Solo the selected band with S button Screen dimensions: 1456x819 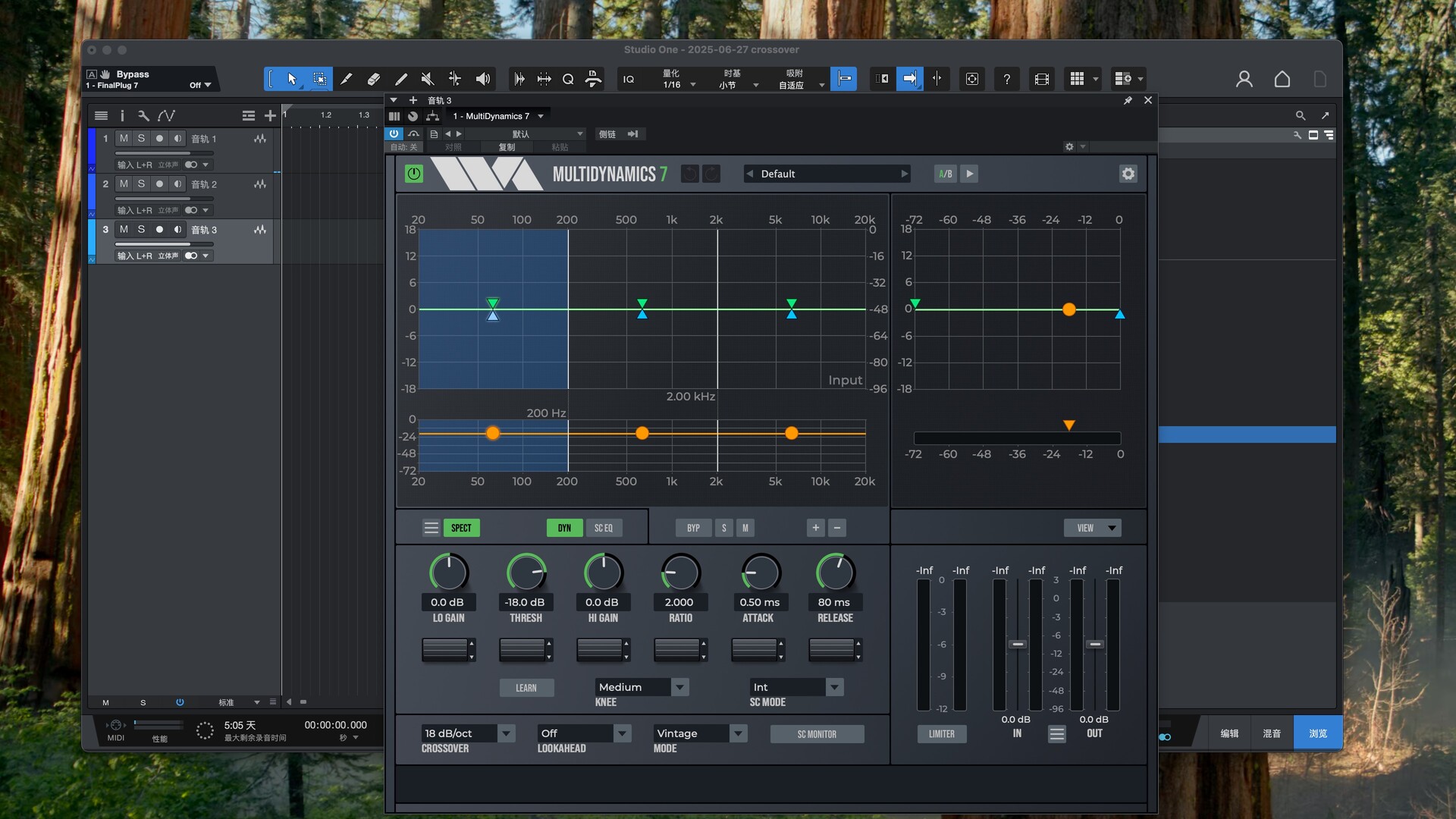723,528
